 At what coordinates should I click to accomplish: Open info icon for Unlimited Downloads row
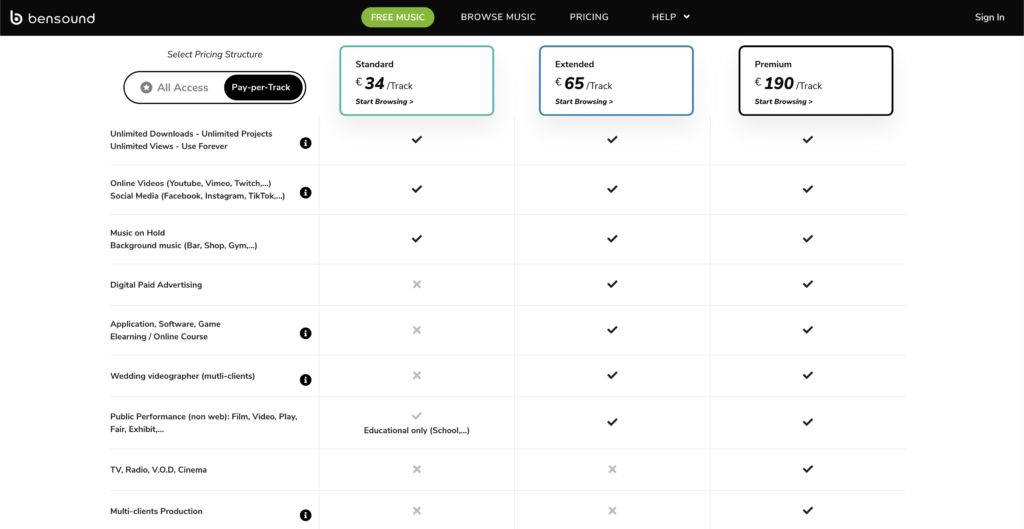tap(306, 143)
